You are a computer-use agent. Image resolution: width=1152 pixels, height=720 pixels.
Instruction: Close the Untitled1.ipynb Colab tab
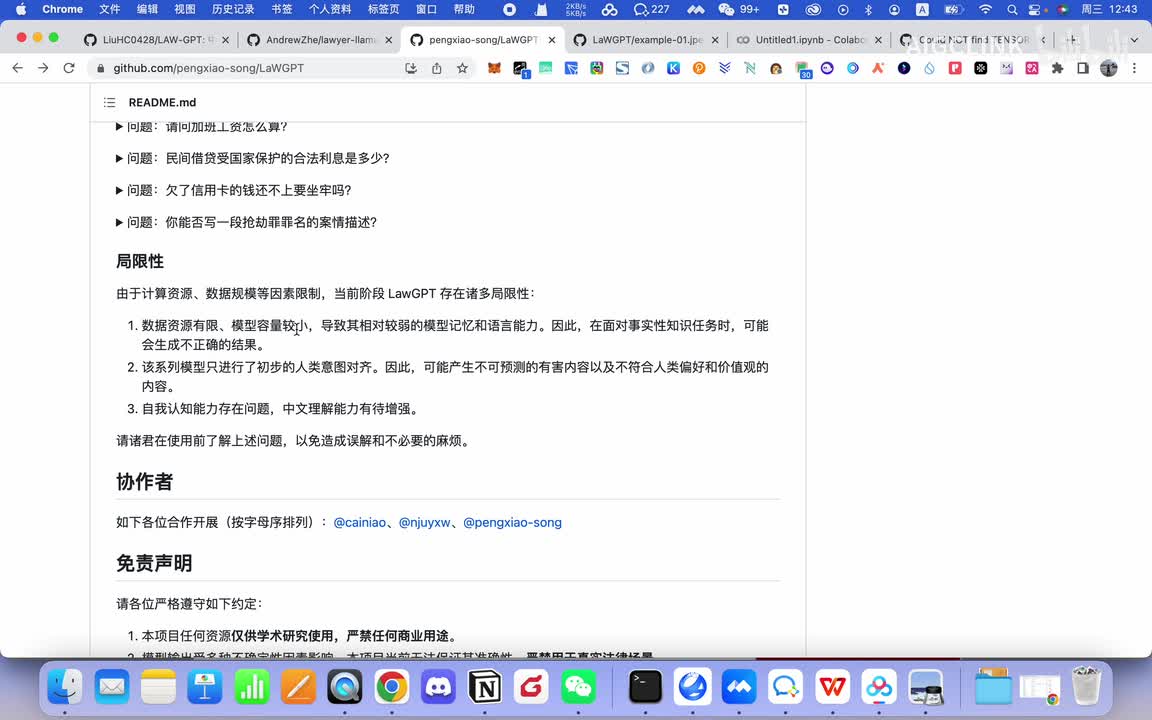(x=878, y=40)
